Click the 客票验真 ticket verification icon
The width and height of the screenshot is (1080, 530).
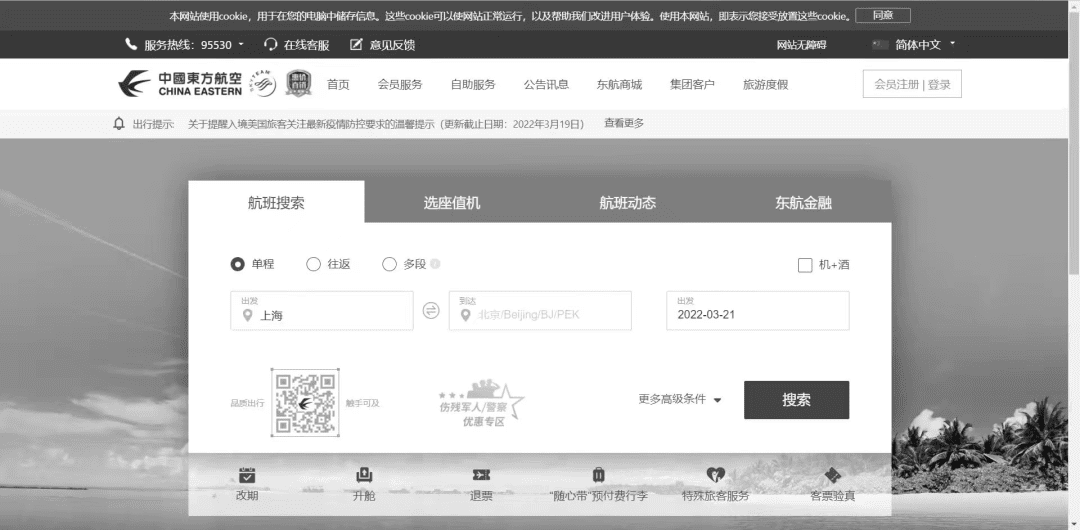tap(832, 476)
